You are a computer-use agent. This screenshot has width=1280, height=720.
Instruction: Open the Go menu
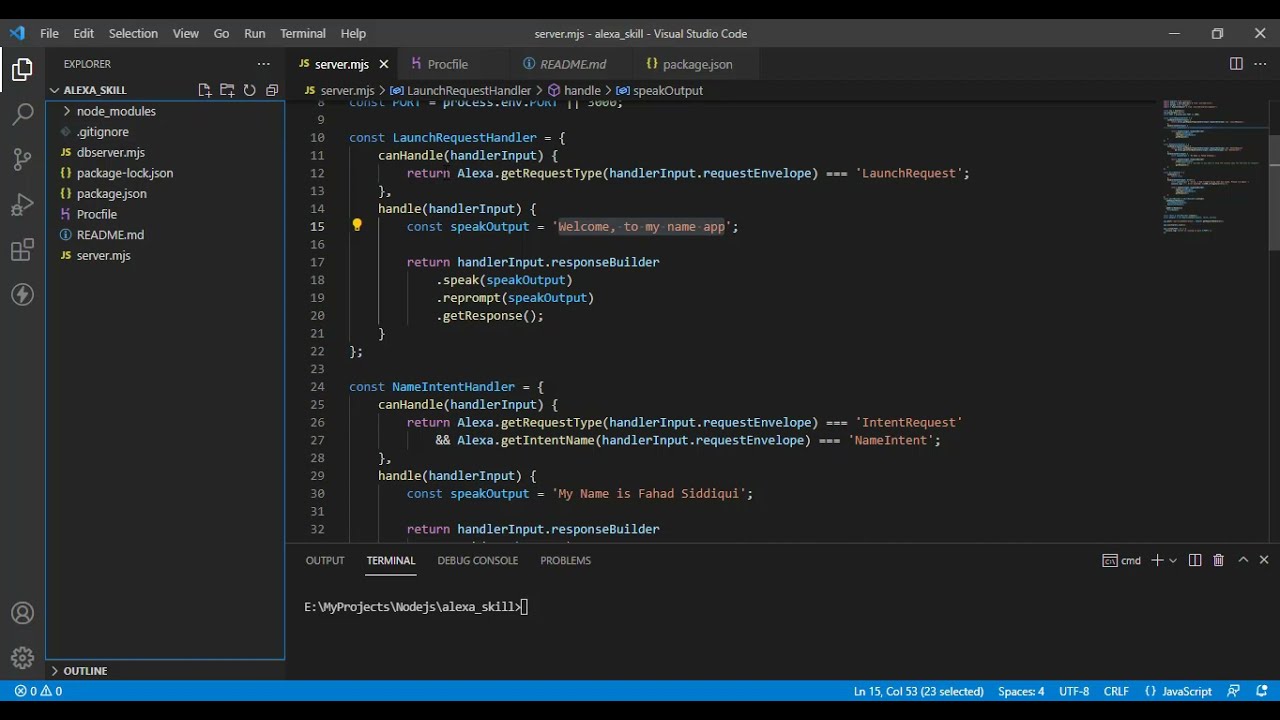pos(221,33)
